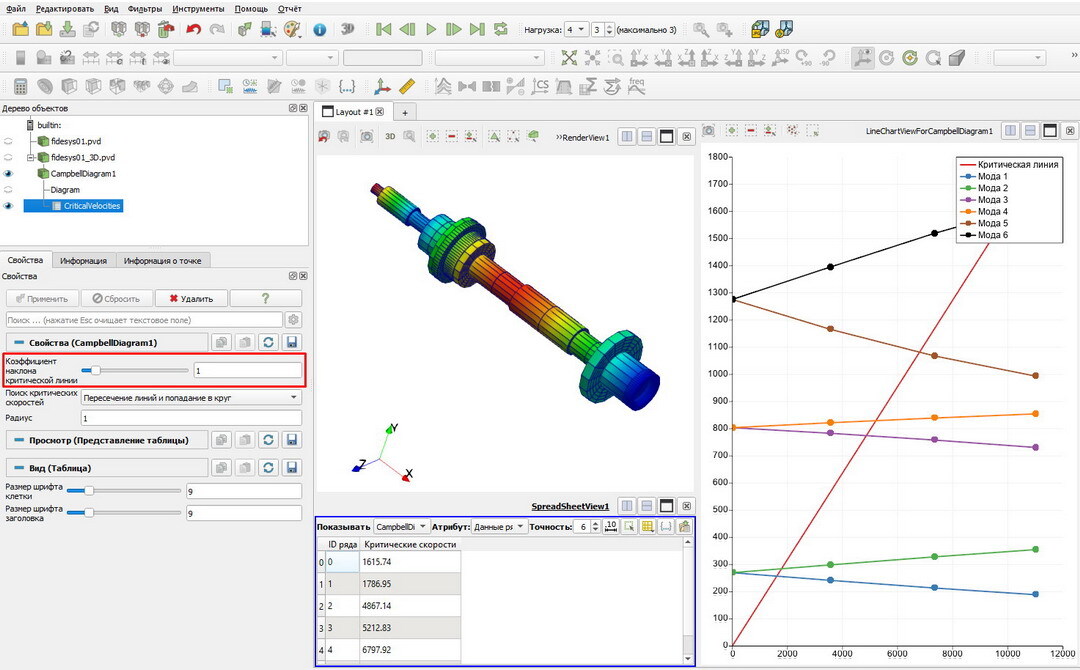Add a new layout tab with plus

pyautogui.click(x=405, y=112)
